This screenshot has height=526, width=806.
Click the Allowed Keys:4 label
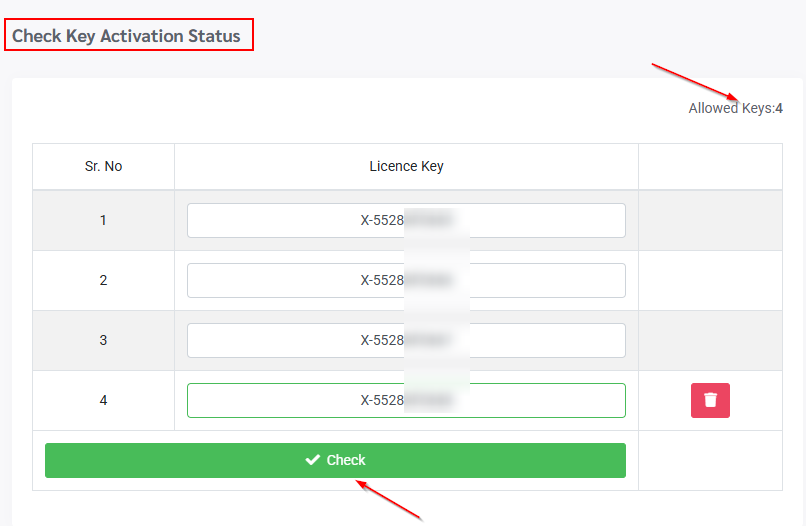coord(735,108)
